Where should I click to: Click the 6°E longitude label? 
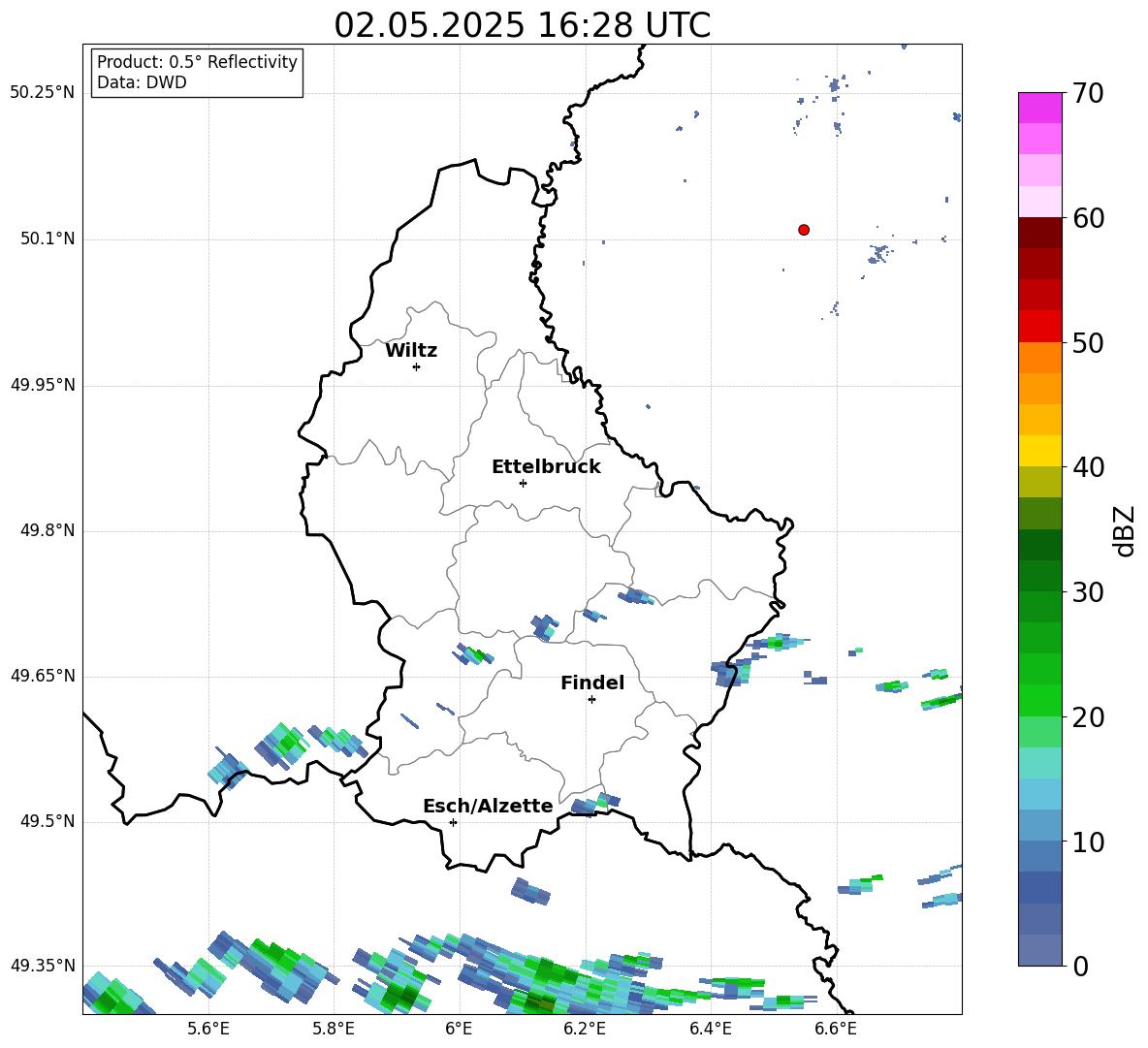(459, 1030)
